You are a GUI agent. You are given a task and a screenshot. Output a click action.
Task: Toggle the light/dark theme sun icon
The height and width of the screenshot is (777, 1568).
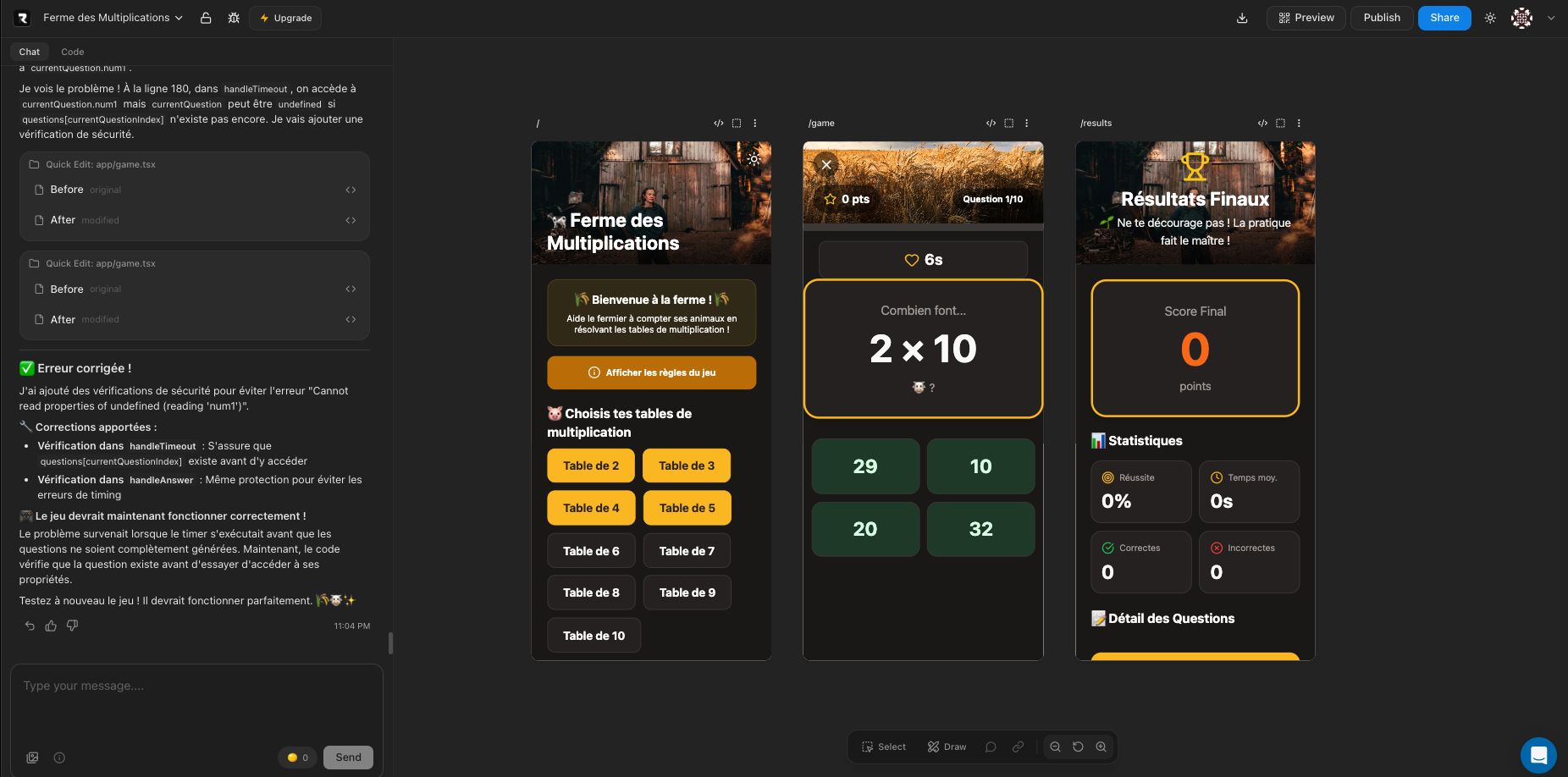pos(1490,18)
